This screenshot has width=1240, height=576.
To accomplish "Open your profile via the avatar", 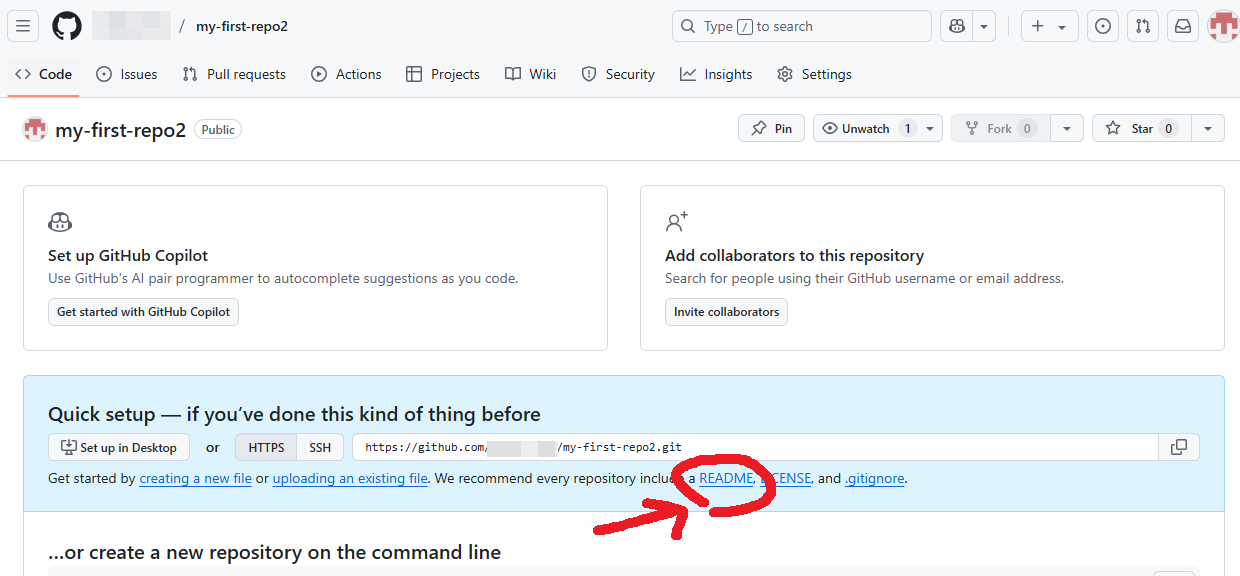I will tap(1222, 25).
